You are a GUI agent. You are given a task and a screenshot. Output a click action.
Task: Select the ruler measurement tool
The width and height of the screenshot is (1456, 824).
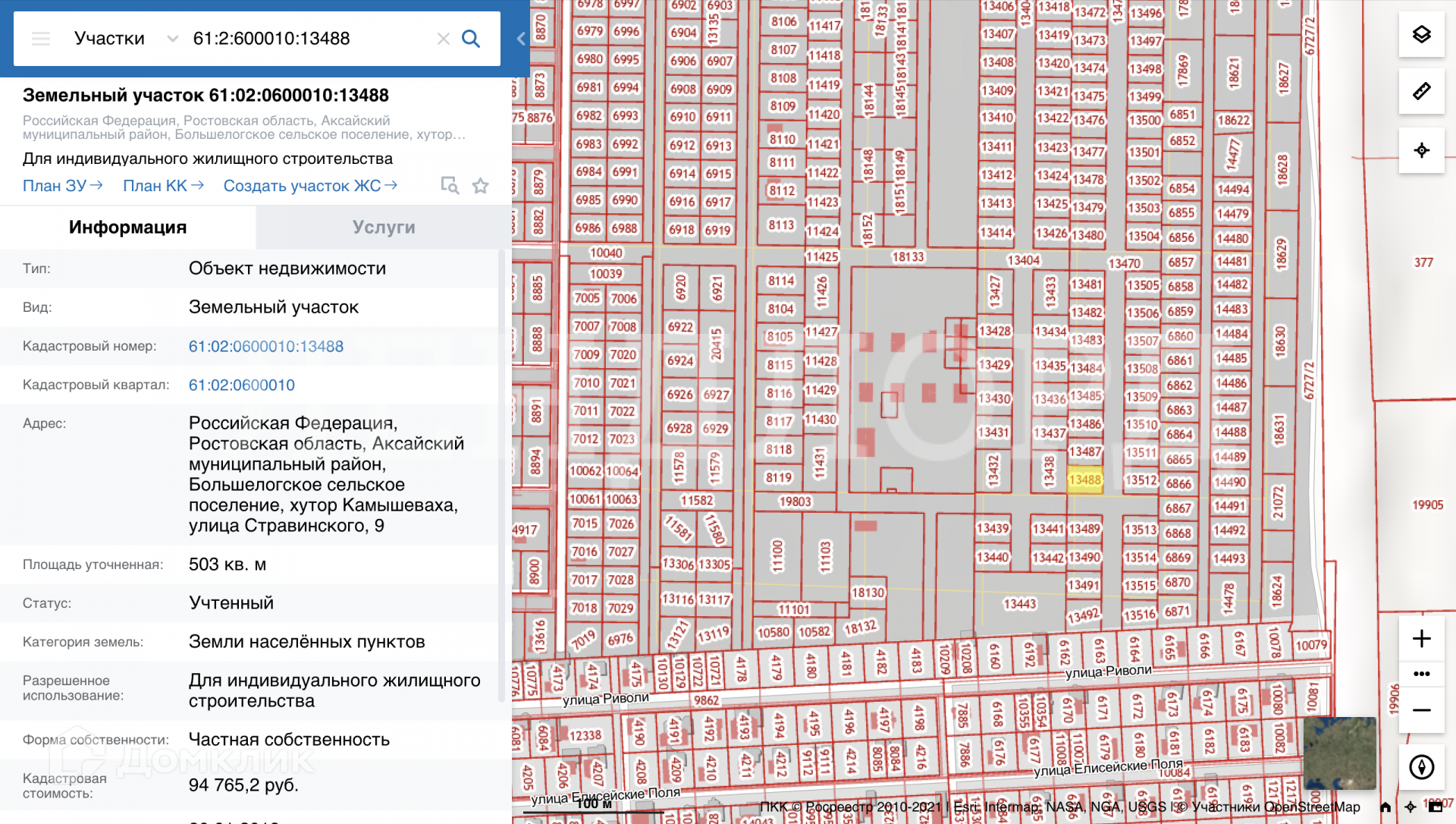[x=1421, y=92]
